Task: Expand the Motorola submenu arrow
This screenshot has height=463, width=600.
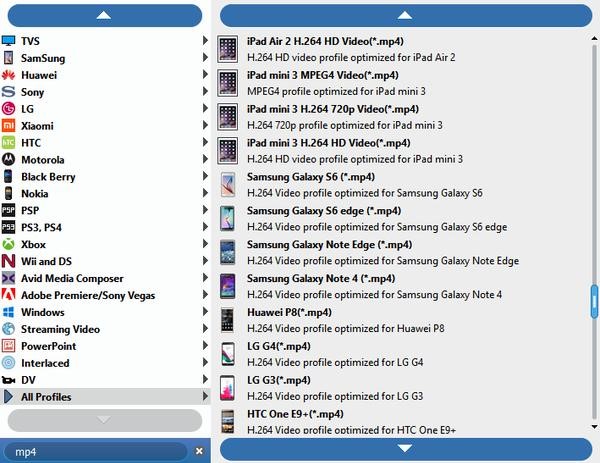Action: tap(205, 159)
